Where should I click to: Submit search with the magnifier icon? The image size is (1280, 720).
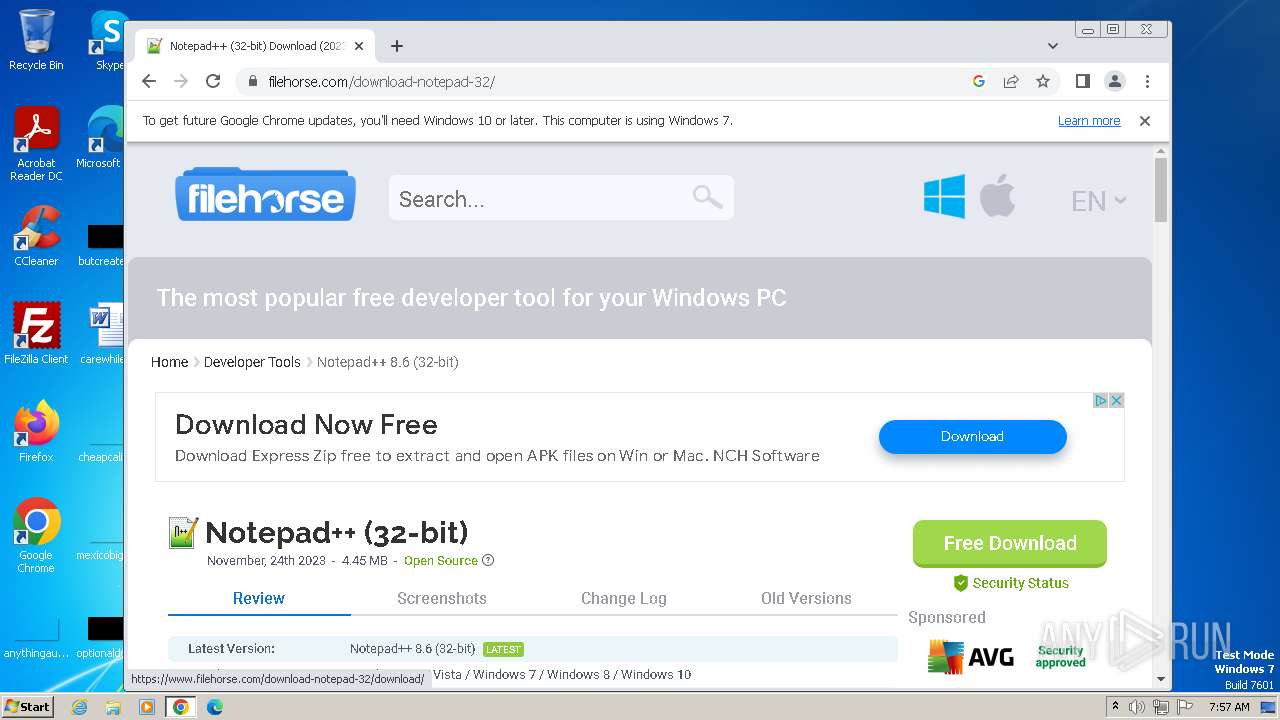click(x=707, y=197)
